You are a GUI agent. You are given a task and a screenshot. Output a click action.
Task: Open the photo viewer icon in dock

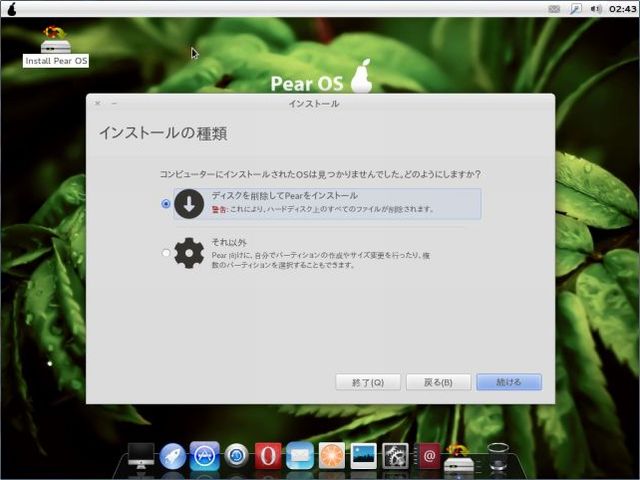pyautogui.click(x=364, y=456)
